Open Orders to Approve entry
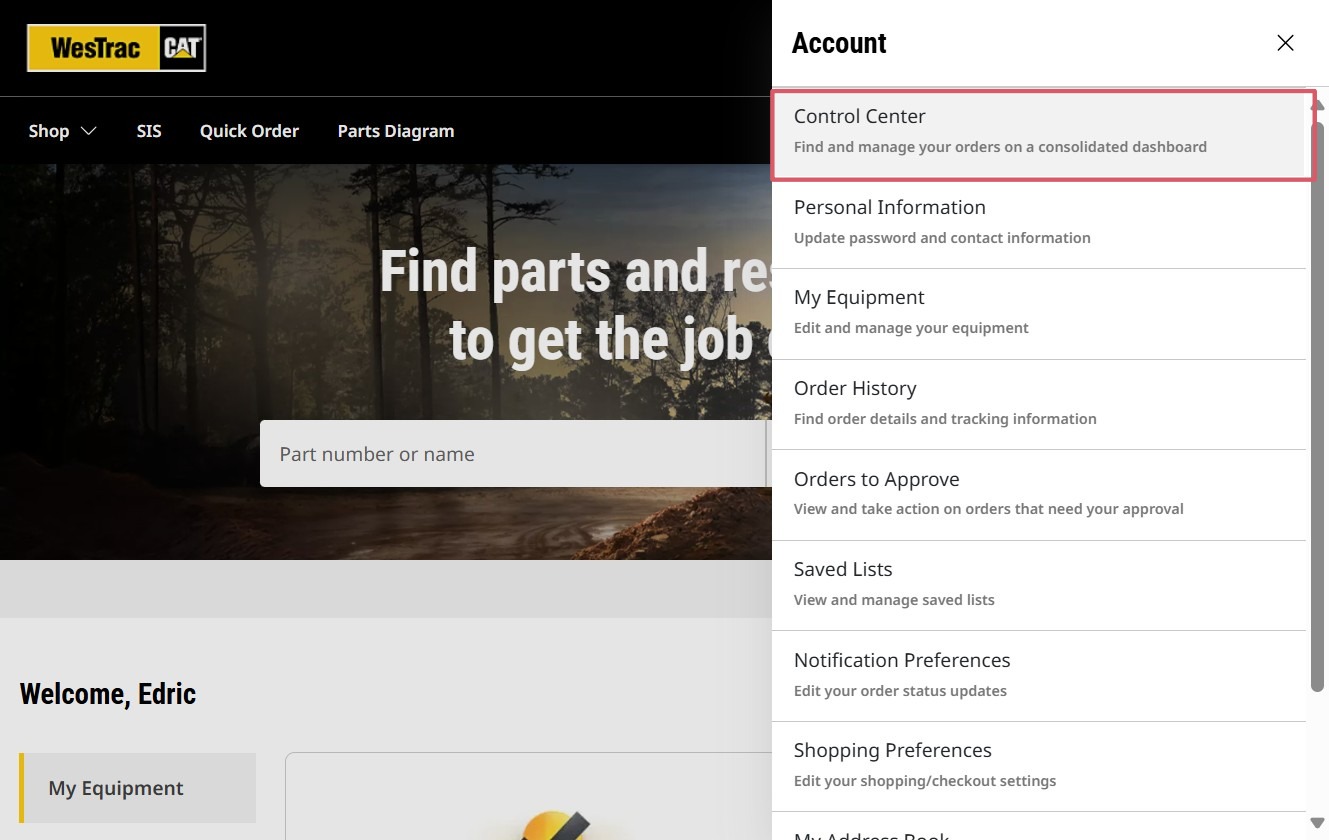The image size is (1329, 840). click(x=1039, y=495)
